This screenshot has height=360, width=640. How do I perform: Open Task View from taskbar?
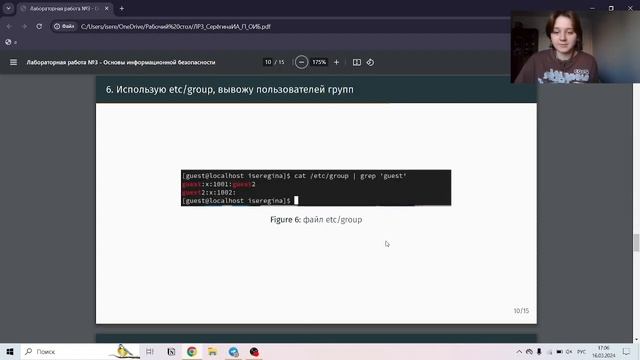coord(150,351)
